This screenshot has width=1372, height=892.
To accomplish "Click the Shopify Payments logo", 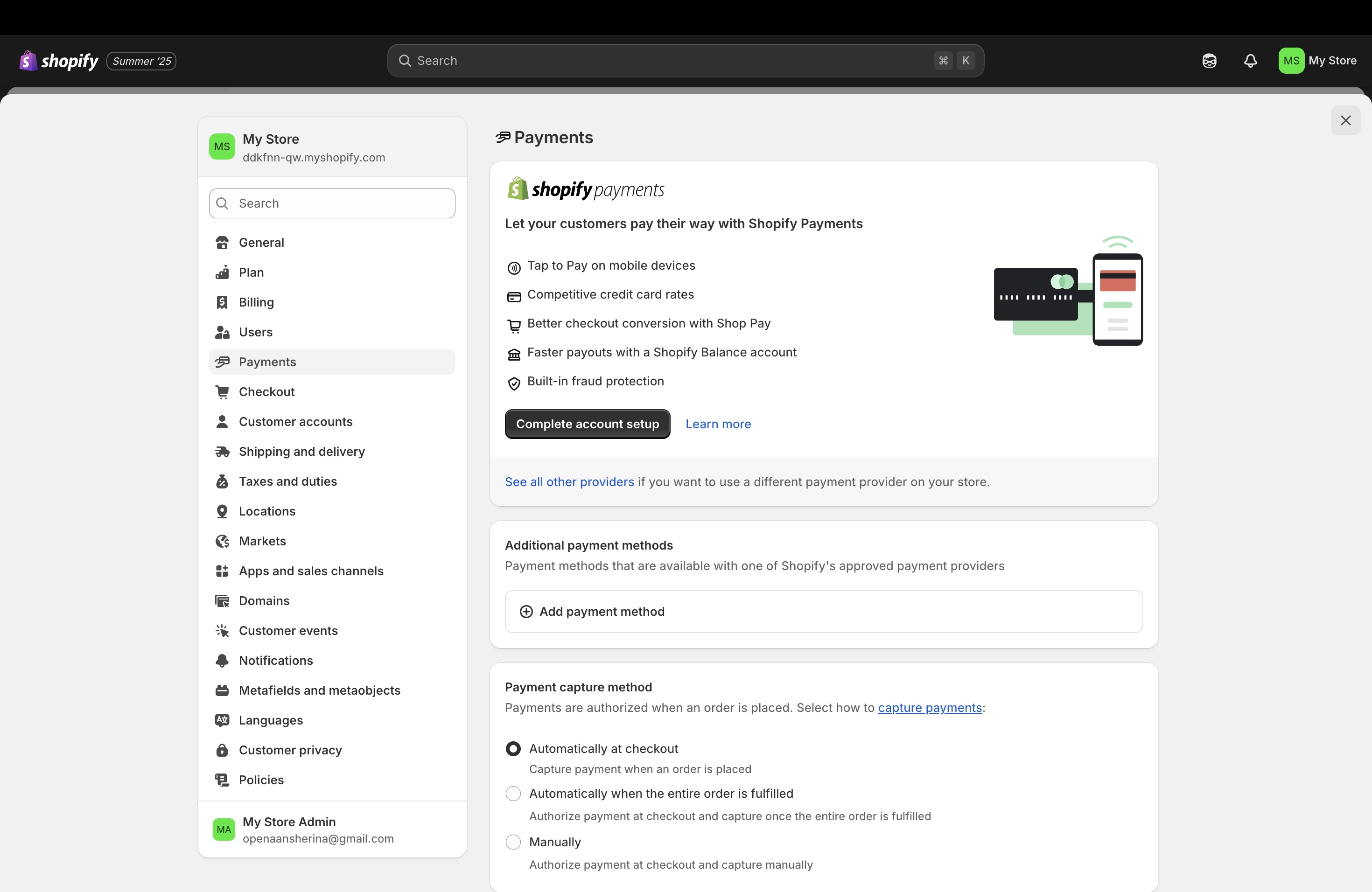I will [586, 189].
